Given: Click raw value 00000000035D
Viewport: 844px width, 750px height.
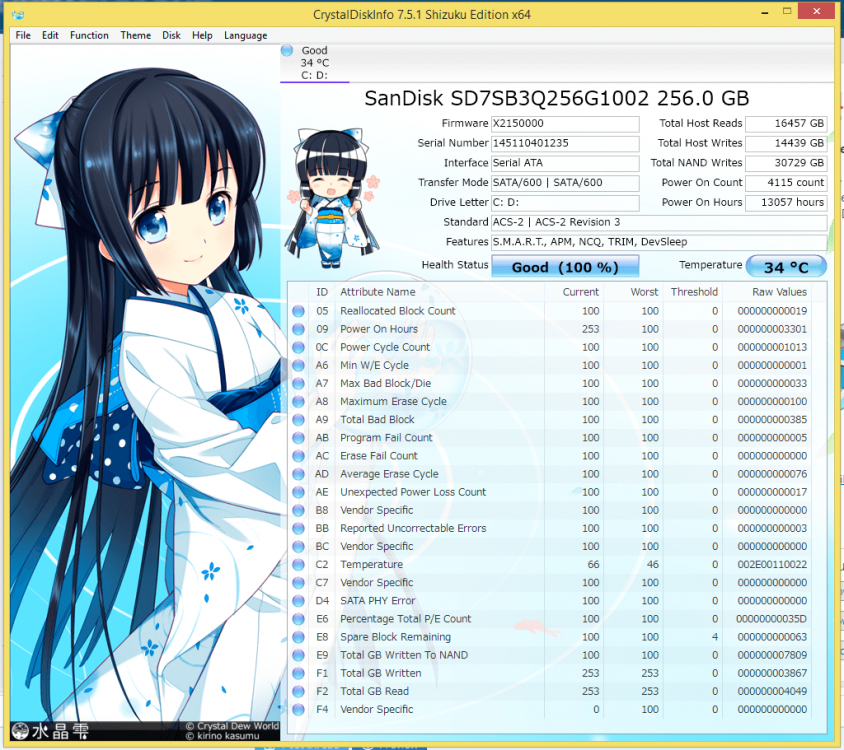Looking at the screenshot, I should coord(772,619).
